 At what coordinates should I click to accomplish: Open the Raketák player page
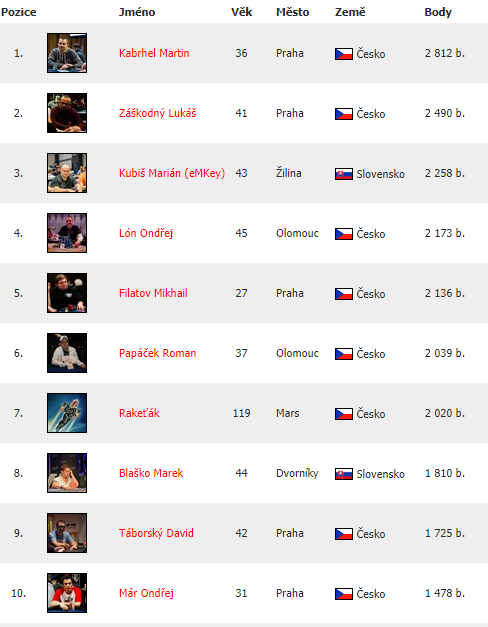point(139,413)
